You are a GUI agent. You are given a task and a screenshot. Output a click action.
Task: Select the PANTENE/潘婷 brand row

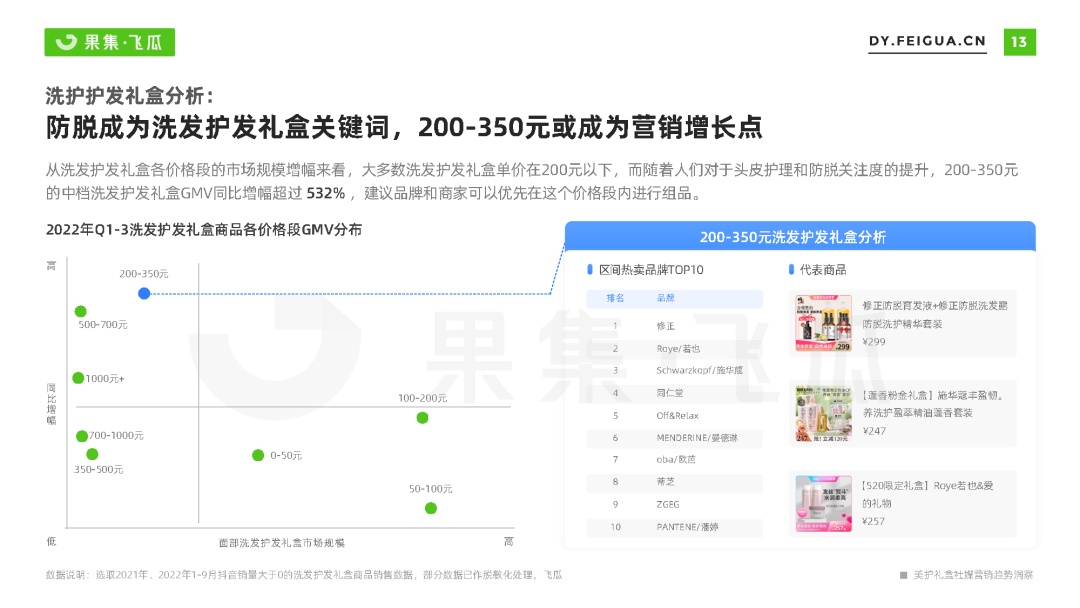[x=675, y=527]
